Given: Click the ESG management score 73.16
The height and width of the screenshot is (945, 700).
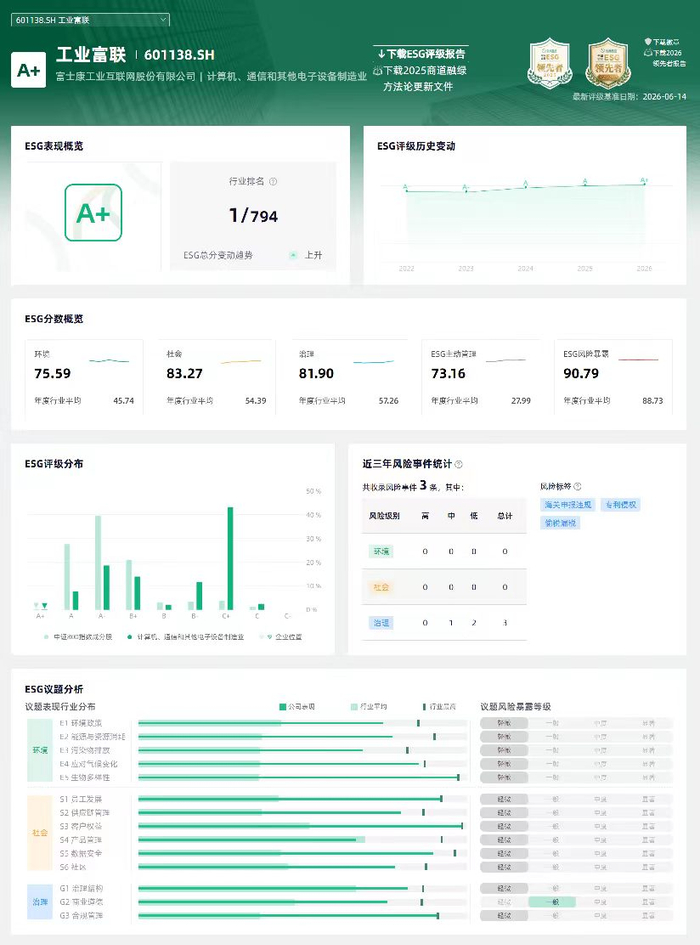Looking at the screenshot, I should click(x=449, y=374).
